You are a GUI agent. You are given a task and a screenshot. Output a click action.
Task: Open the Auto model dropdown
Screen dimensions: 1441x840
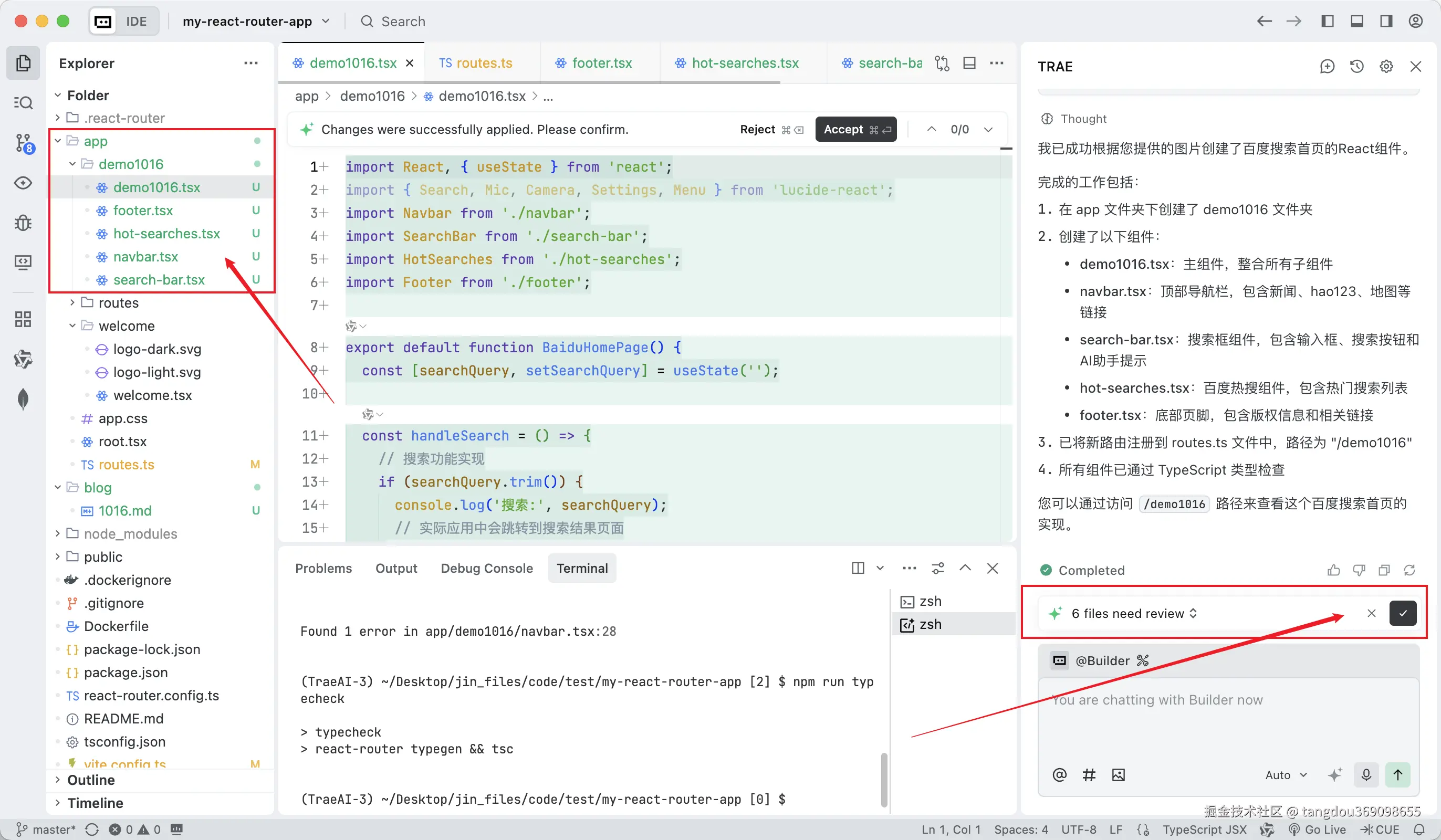point(1286,775)
